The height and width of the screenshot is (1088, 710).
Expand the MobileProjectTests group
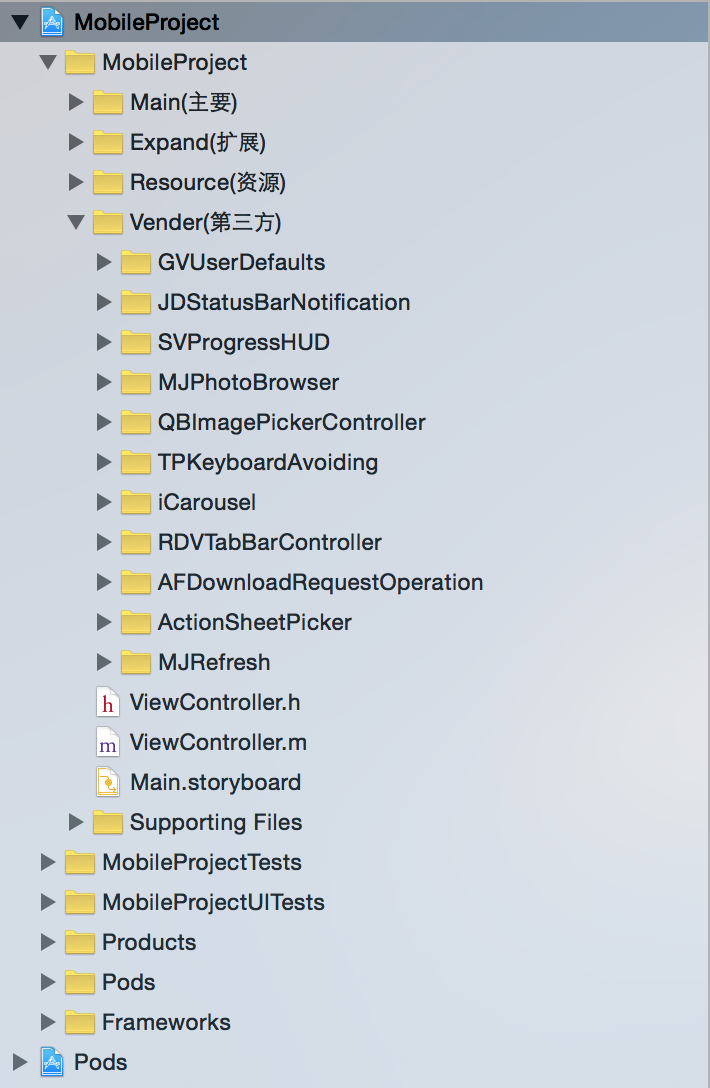click(48, 862)
